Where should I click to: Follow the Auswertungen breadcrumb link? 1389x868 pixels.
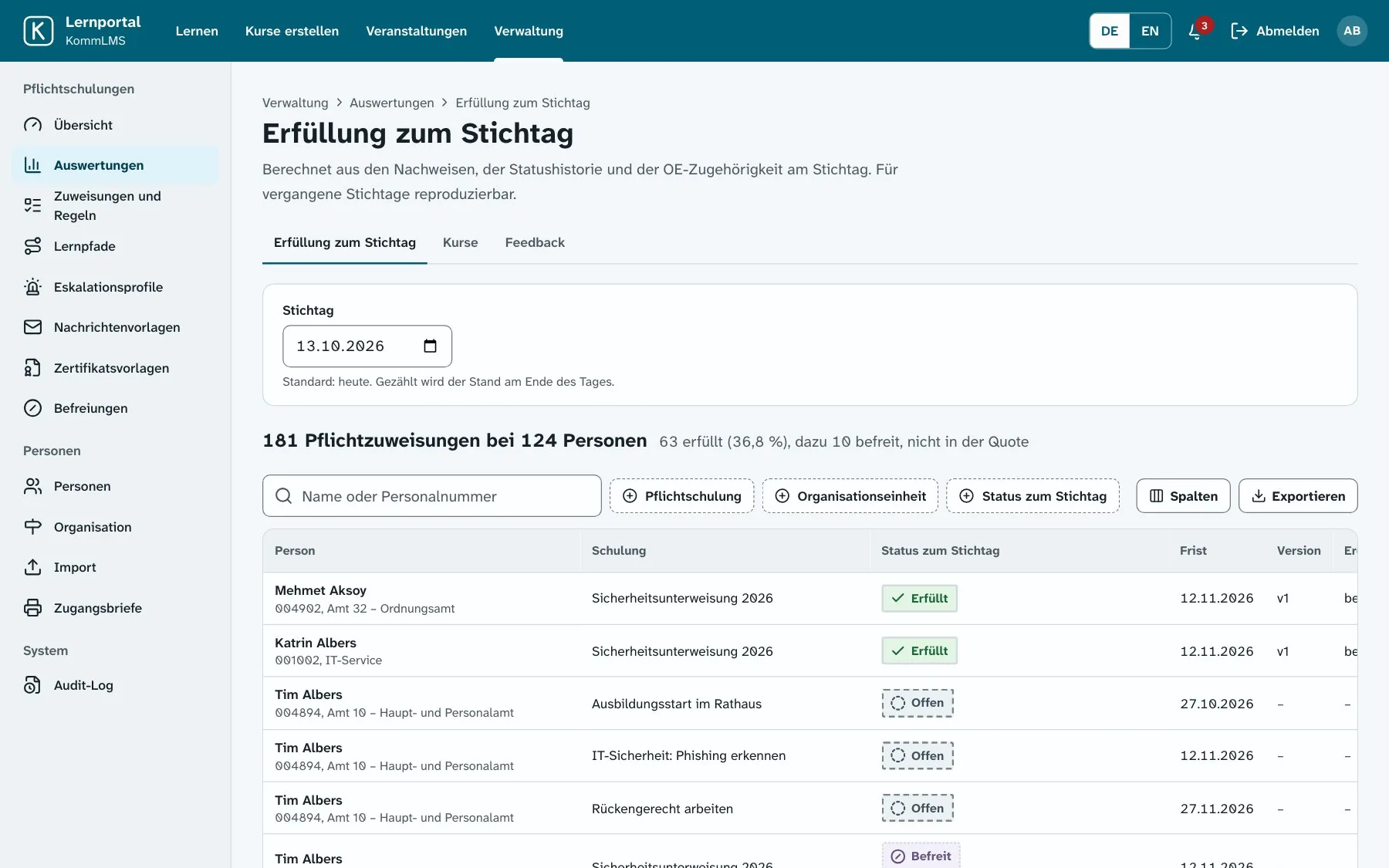coord(392,103)
